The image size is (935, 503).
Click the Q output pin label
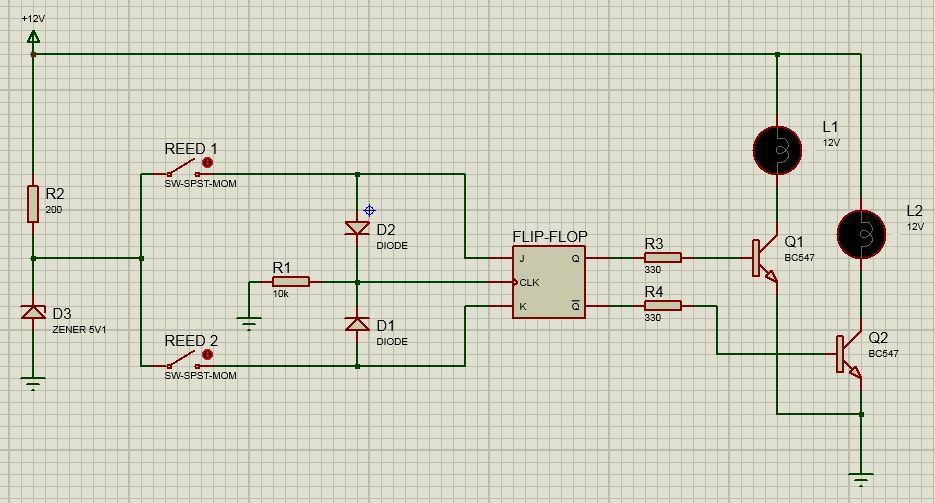(575, 259)
